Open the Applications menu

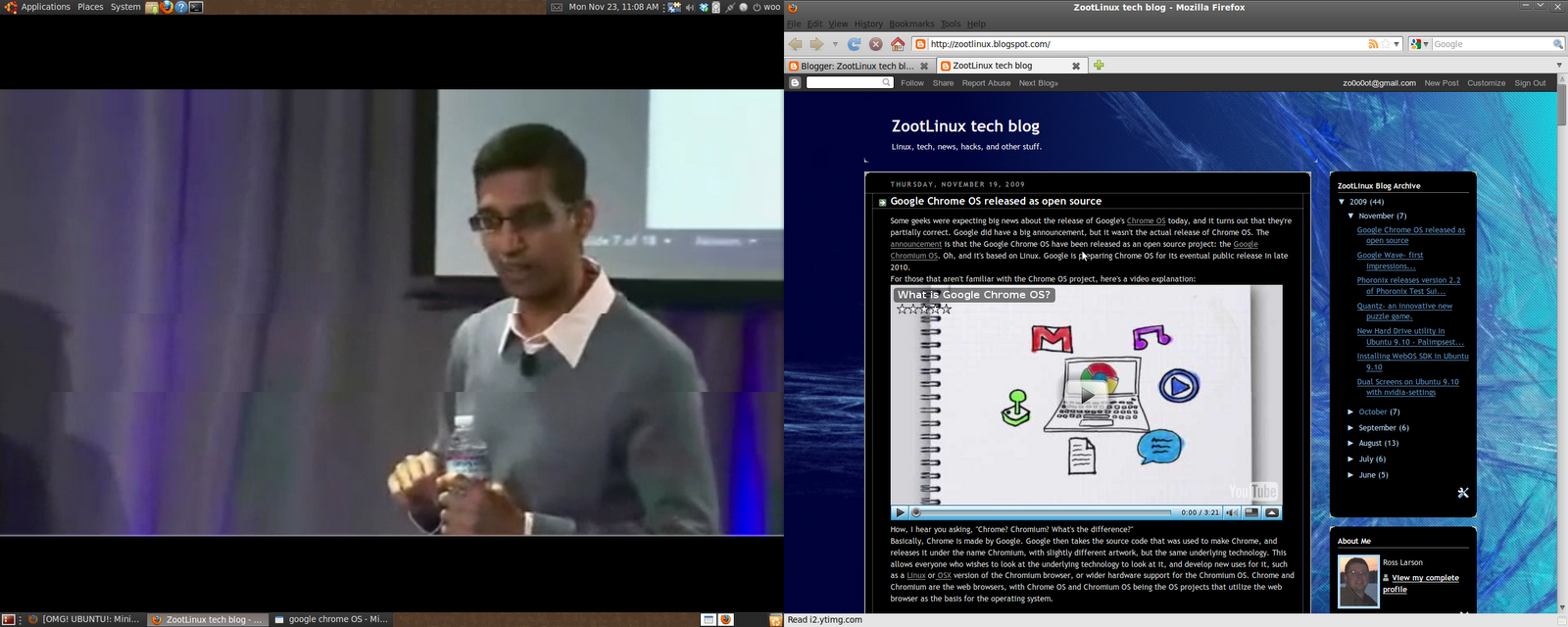(x=46, y=7)
